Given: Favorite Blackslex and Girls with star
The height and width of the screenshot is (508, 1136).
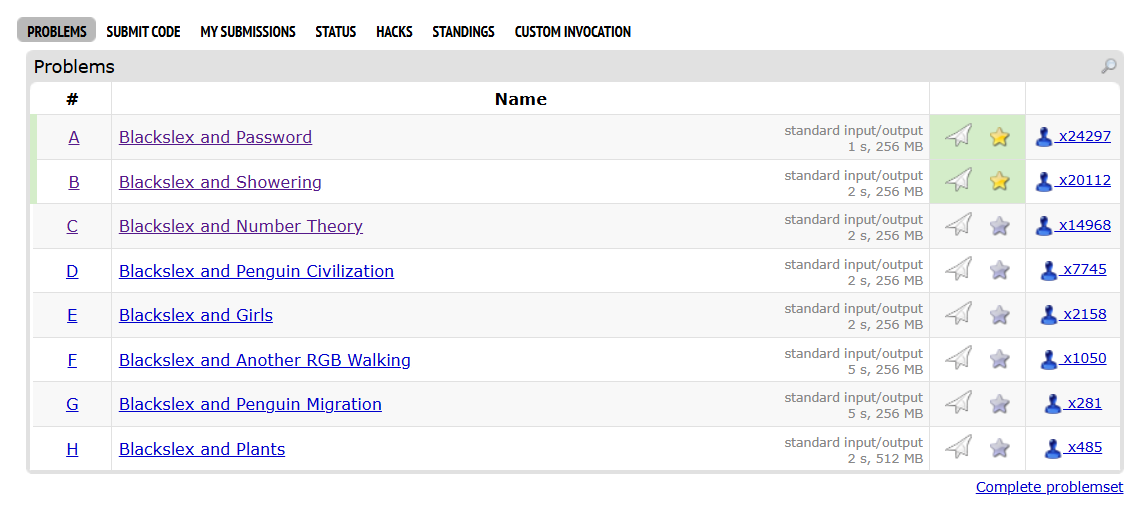Looking at the screenshot, I should (1000, 315).
